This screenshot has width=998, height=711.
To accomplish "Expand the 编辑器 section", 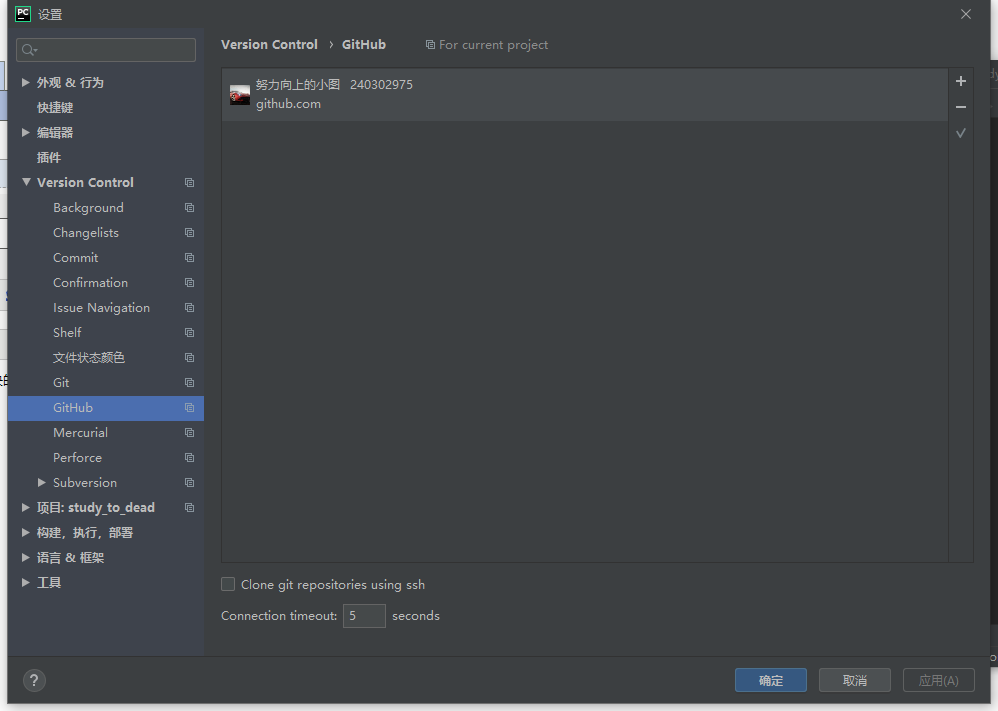I will point(25,132).
